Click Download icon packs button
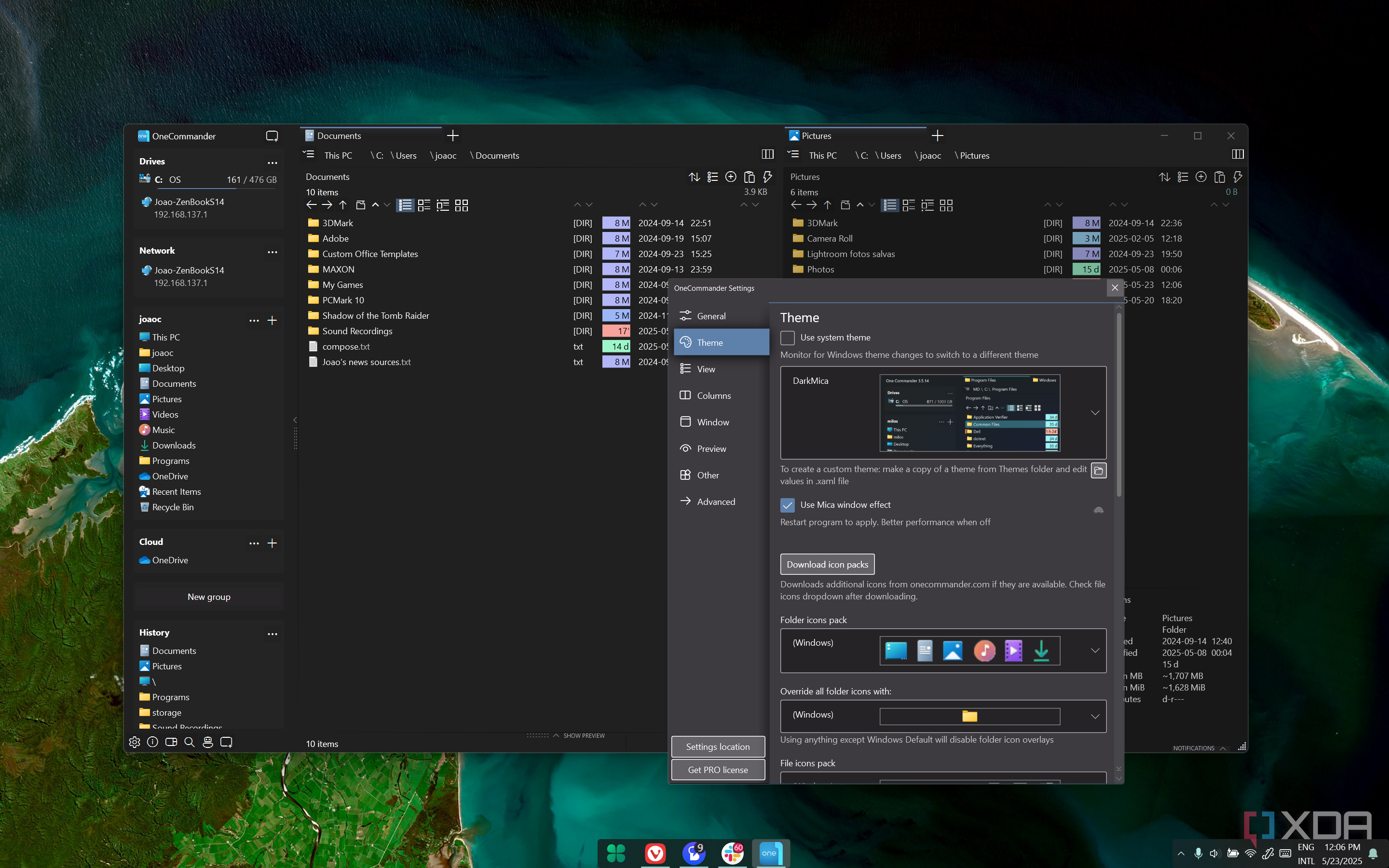Viewport: 1389px width, 868px height. point(827,564)
